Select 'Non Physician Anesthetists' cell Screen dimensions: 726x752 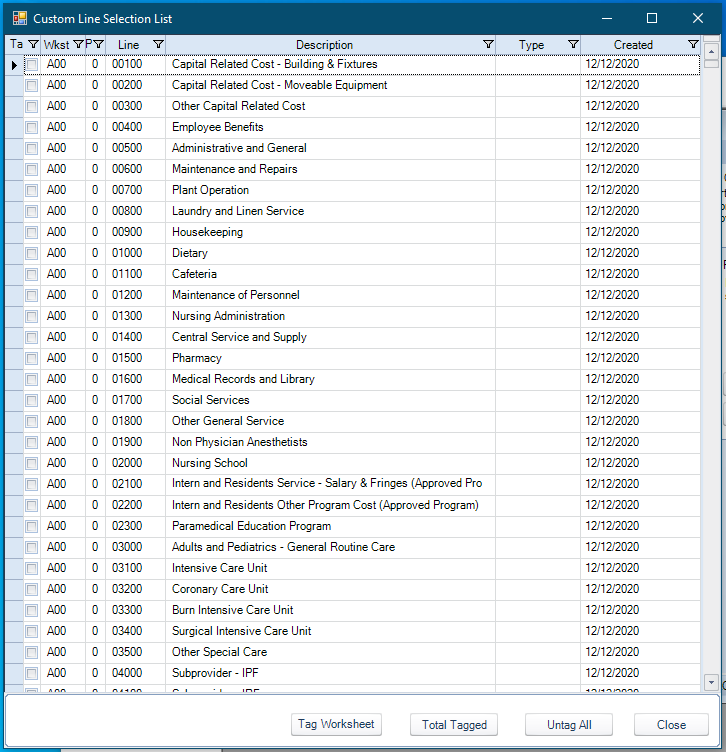point(330,442)
